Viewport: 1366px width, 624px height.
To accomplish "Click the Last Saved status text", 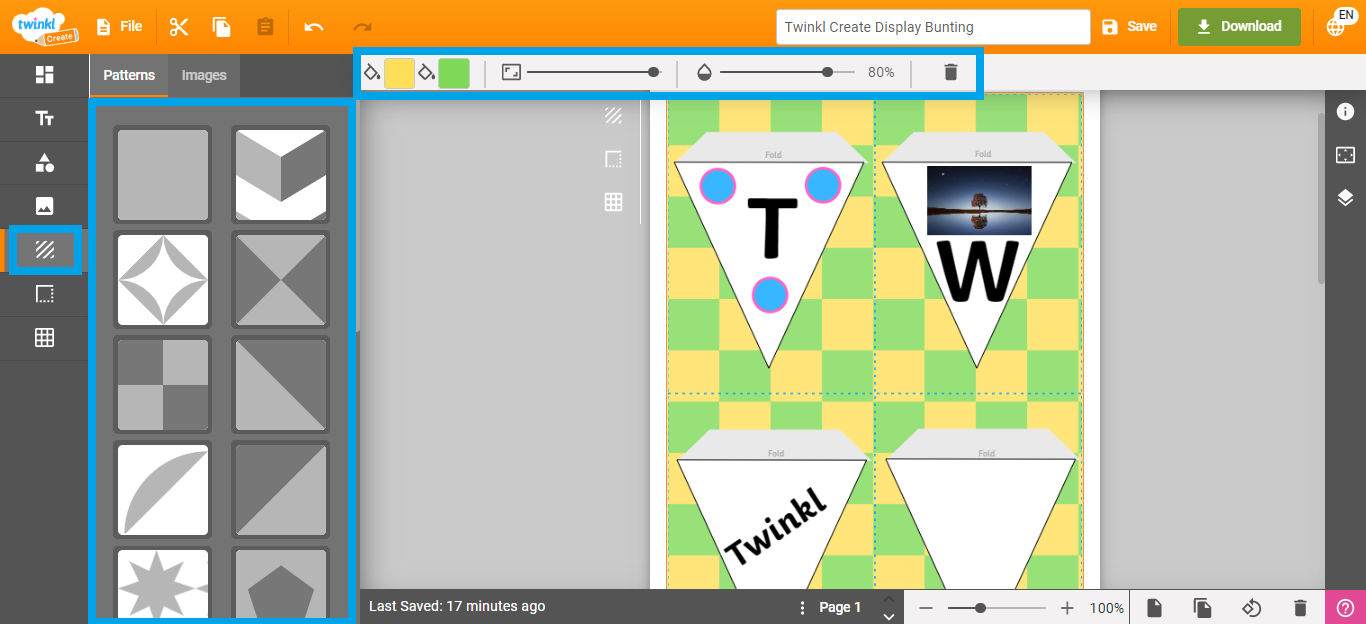I will point(457,606).
